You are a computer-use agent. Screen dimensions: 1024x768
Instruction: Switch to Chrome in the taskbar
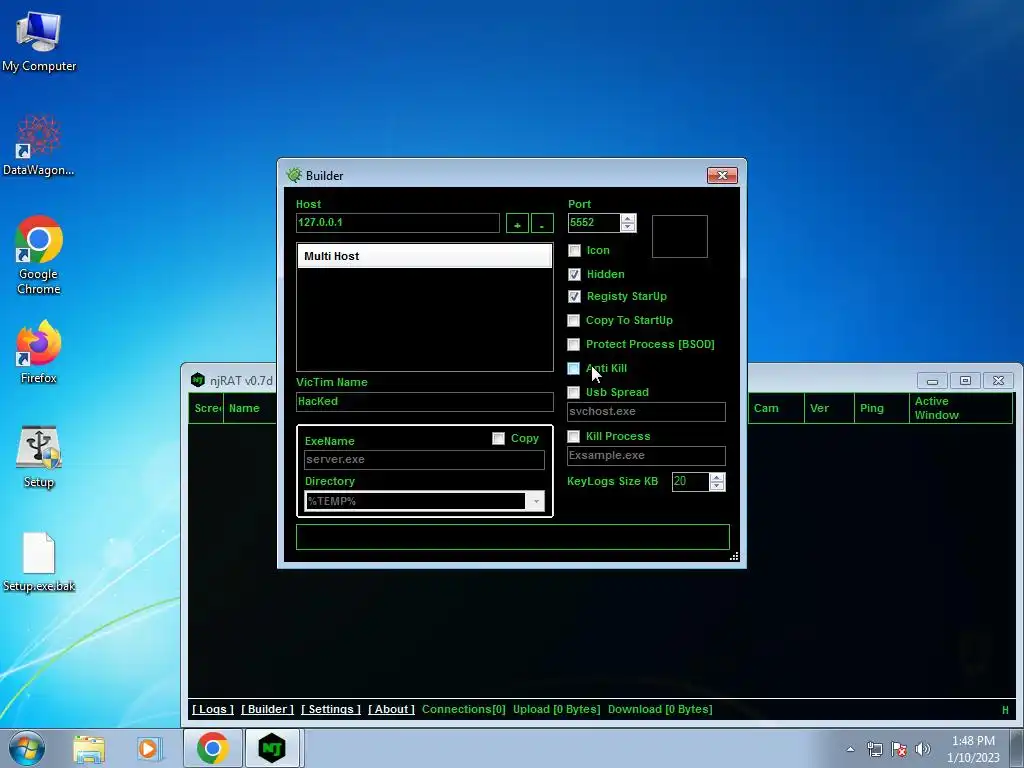pos(212,748)
